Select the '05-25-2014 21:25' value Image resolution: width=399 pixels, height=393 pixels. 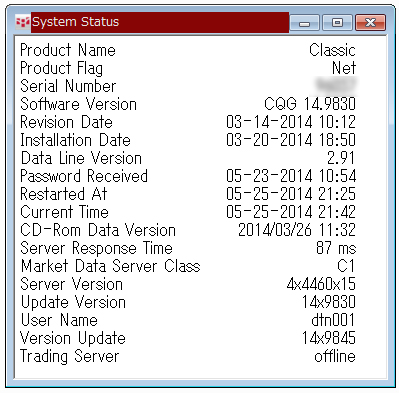291,194
